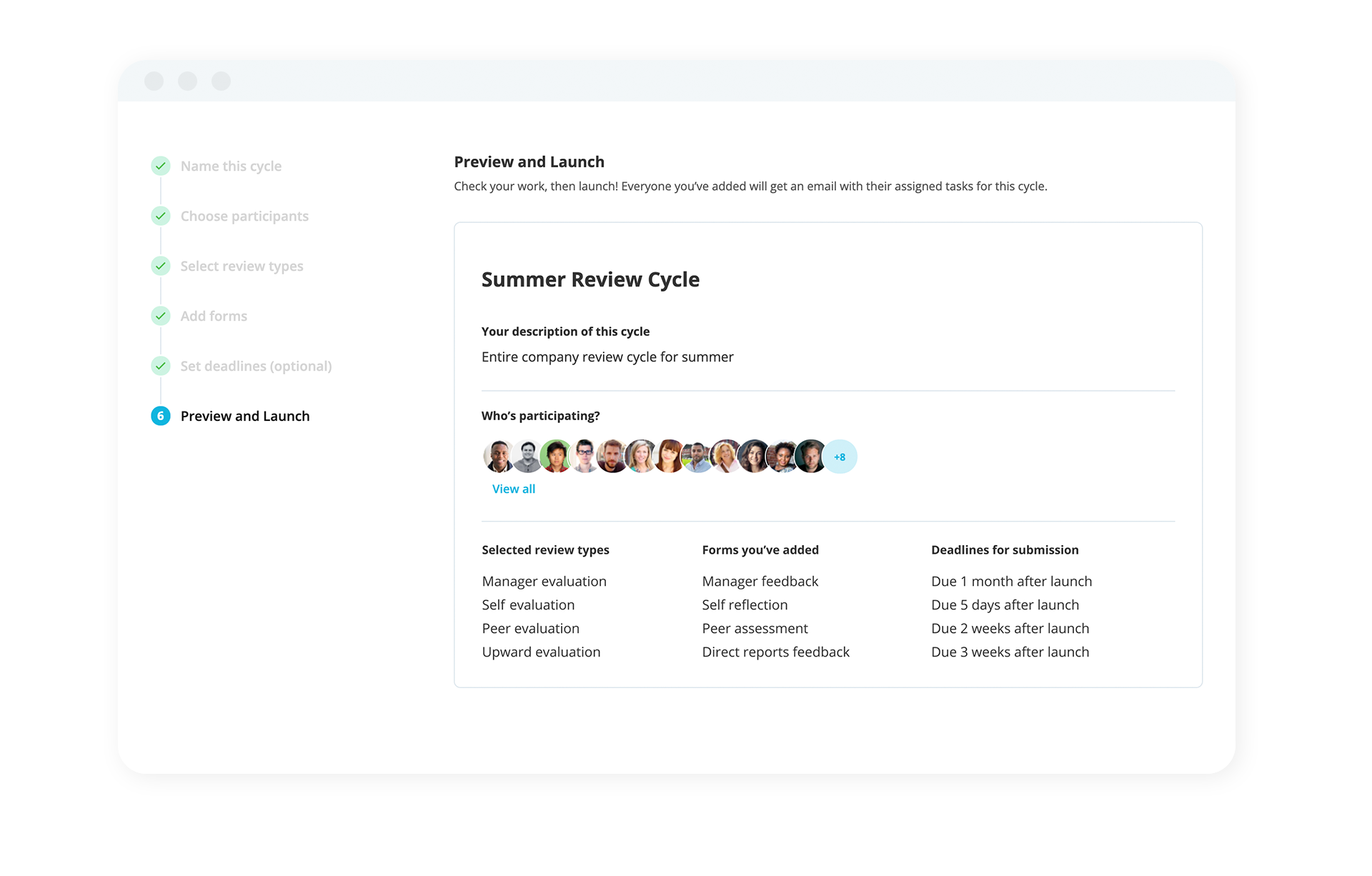Click the 'Select review types' completed step icon
Viewport: 1372px width, 876px height.
(161, 266)
